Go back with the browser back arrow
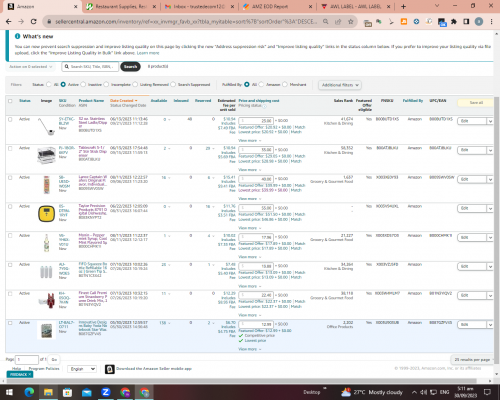 9,22
